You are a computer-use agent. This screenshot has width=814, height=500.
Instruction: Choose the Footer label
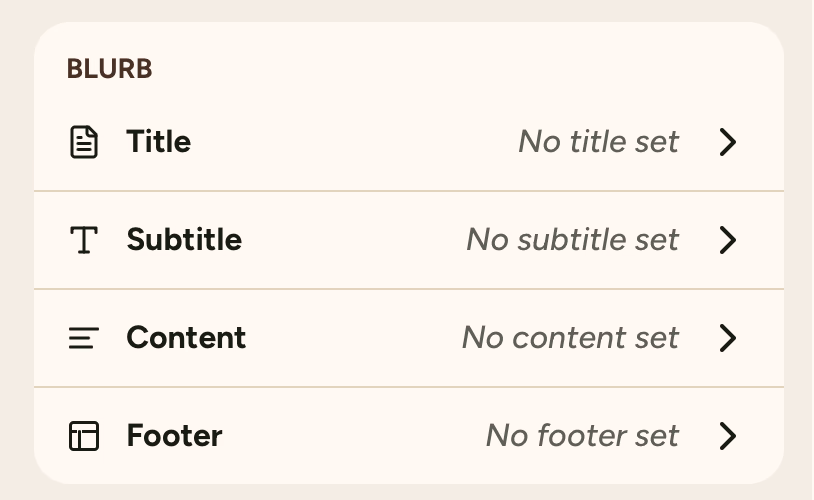(174, 436)
